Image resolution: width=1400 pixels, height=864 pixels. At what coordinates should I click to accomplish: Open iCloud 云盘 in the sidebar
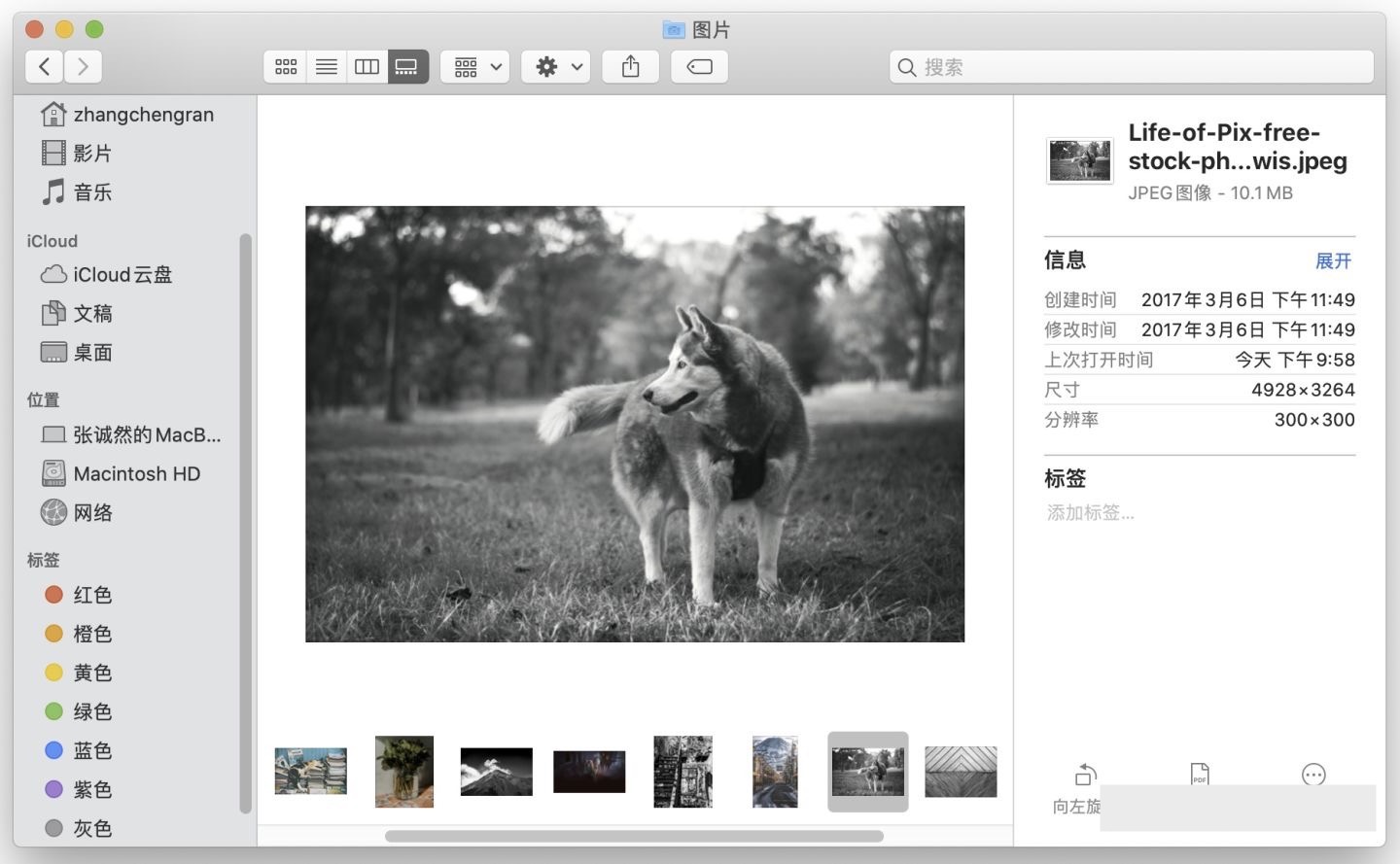[x=122, y=275]
